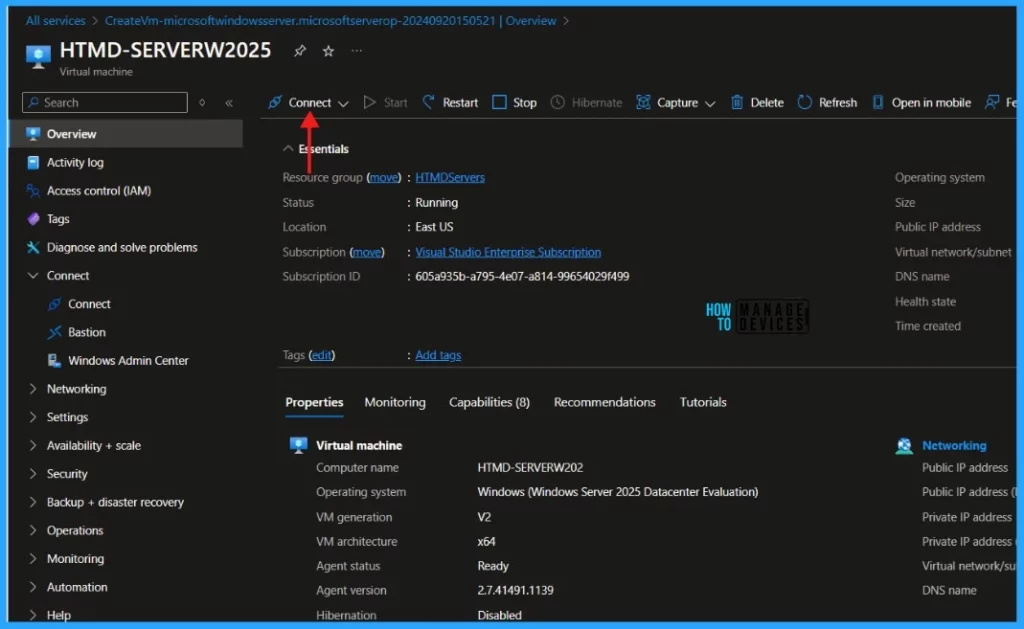Click the Windows Admin Center icon
This screenshot has height=629, width=1024.
tap(54, 360)
